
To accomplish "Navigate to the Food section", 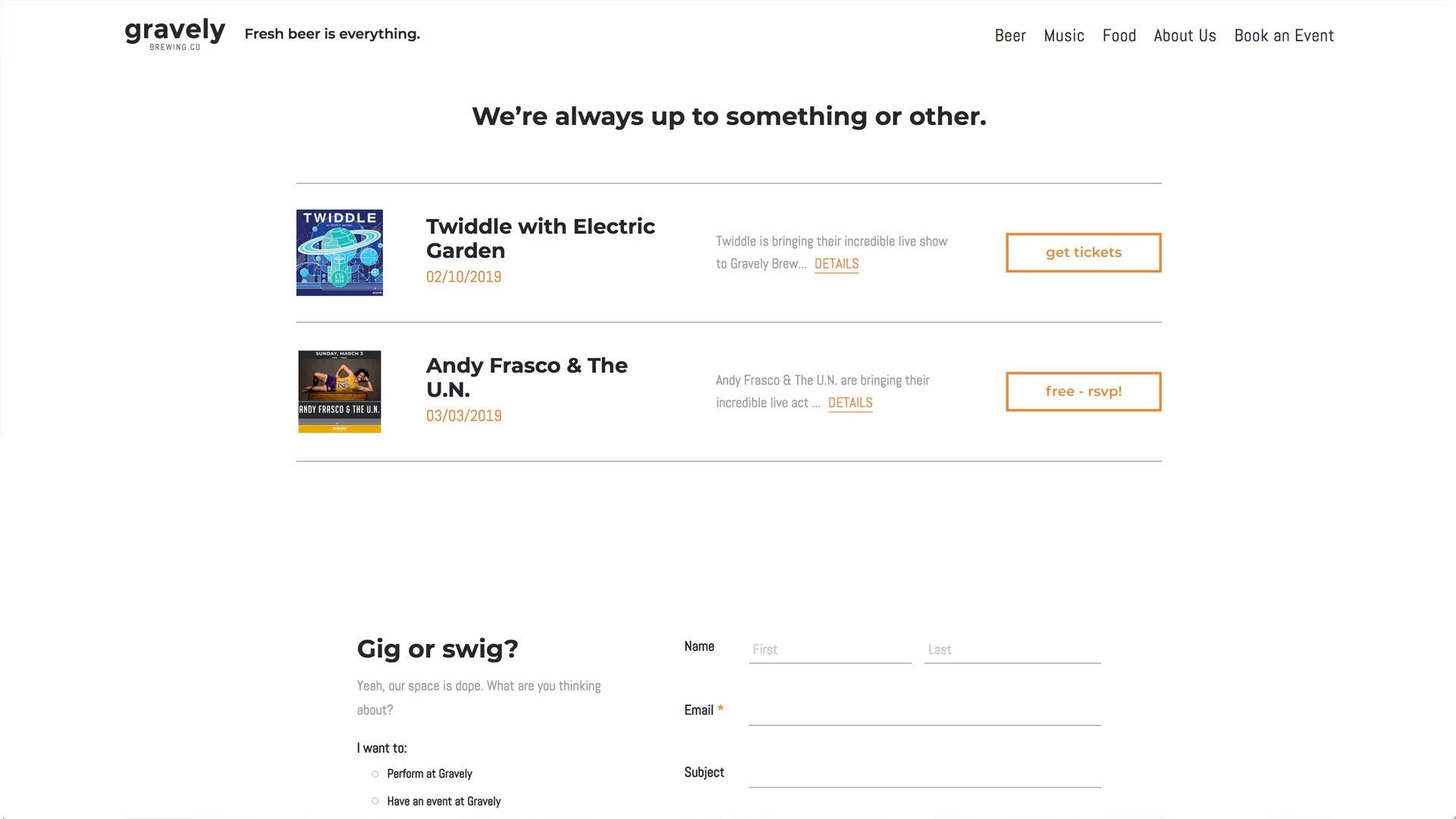I will click(x=1119, y=36).
